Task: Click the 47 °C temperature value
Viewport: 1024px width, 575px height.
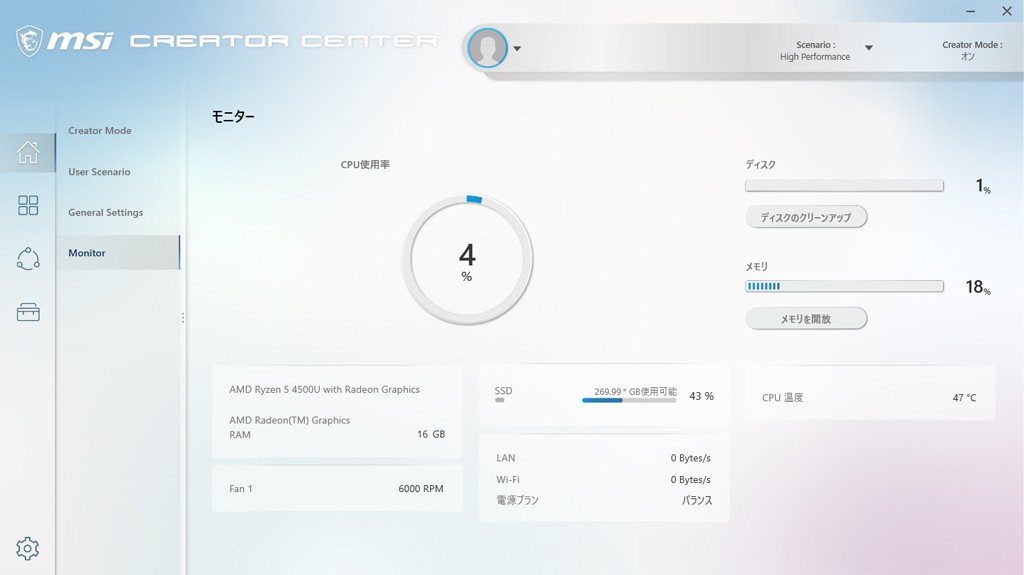Action: pos(964,397)
